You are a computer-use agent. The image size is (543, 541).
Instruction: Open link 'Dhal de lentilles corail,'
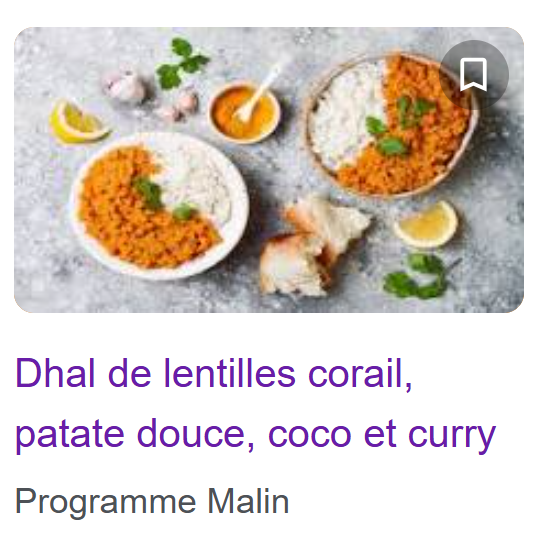214,374
